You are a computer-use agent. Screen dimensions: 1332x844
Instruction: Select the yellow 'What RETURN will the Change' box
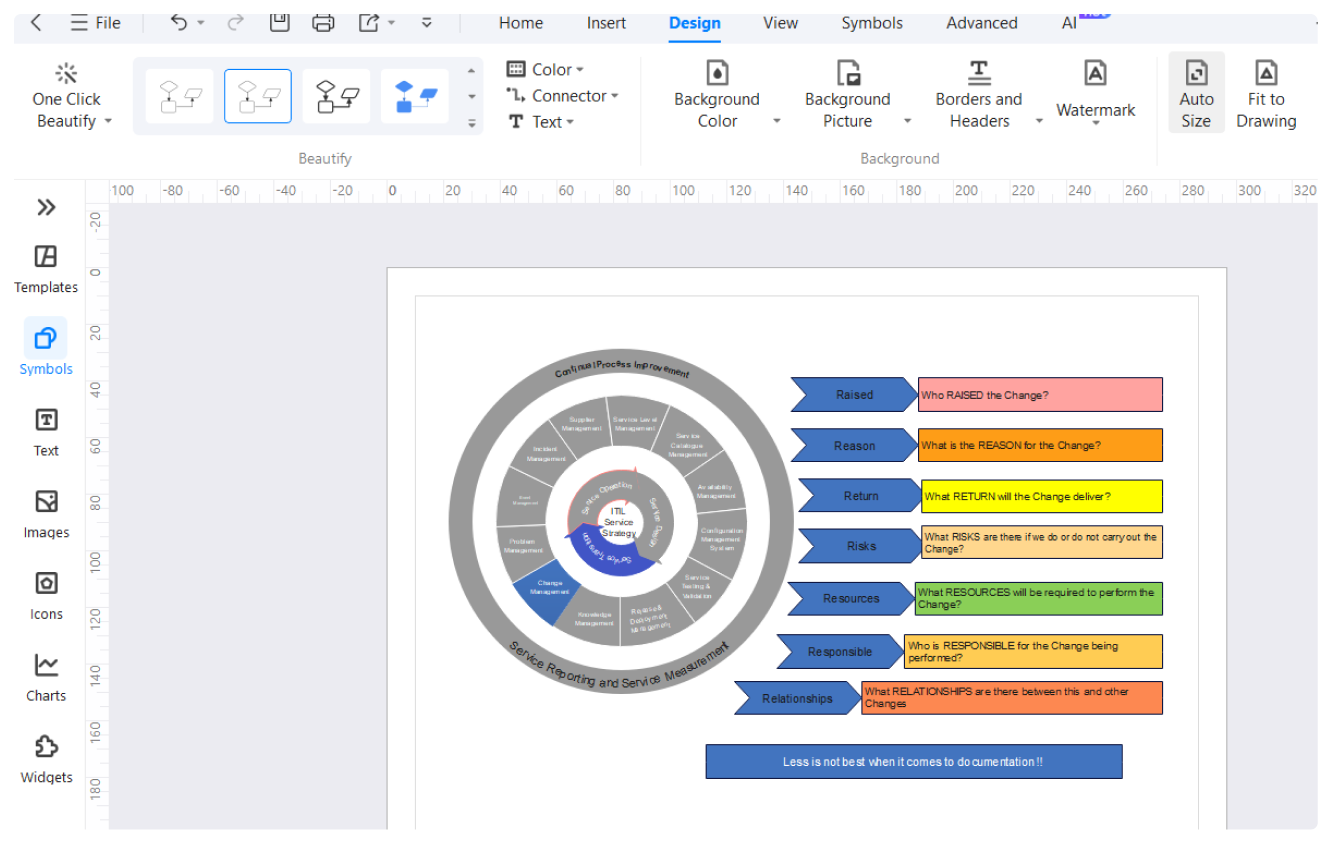1042,496
